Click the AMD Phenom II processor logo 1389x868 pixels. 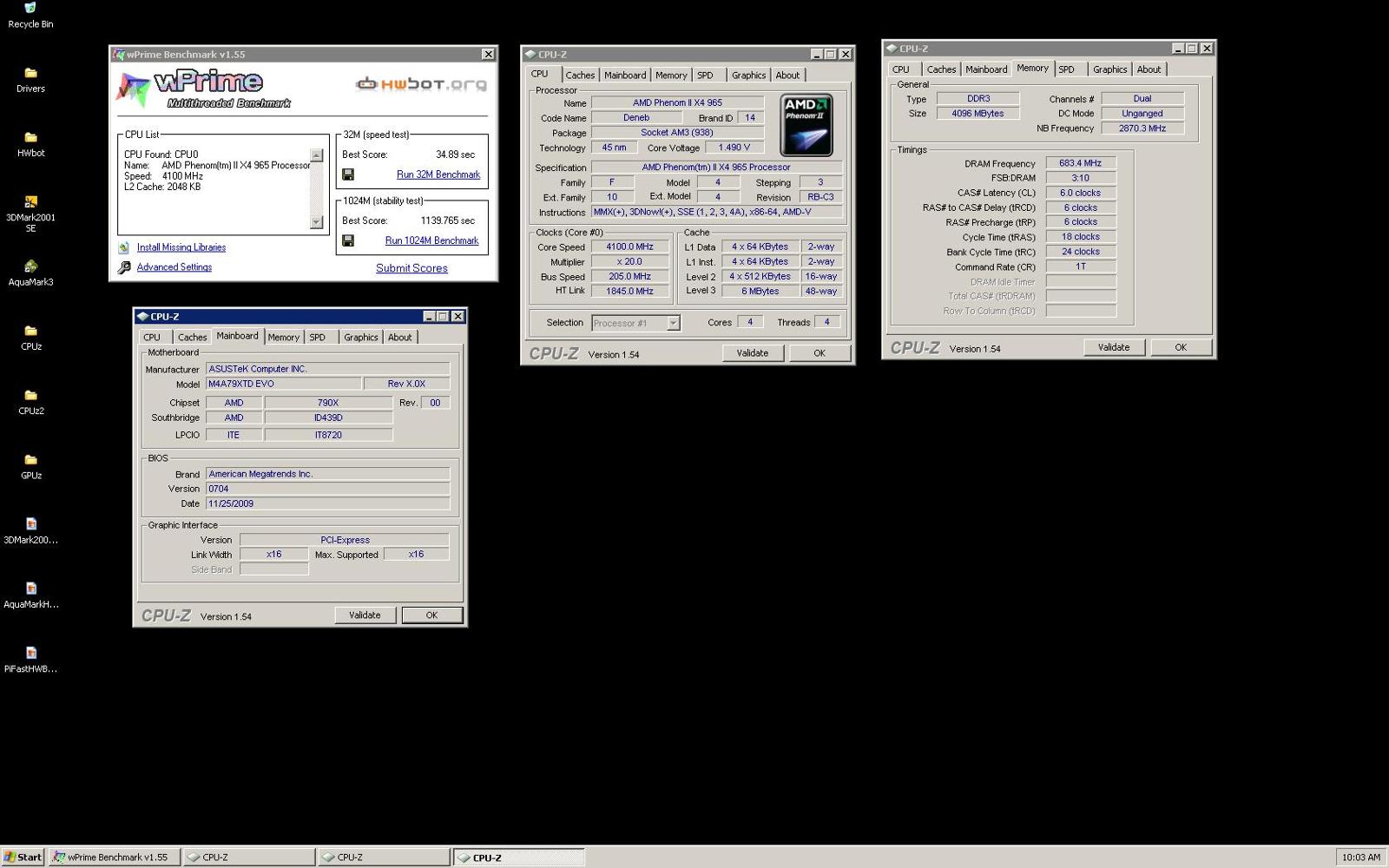(x=806, y=125)
